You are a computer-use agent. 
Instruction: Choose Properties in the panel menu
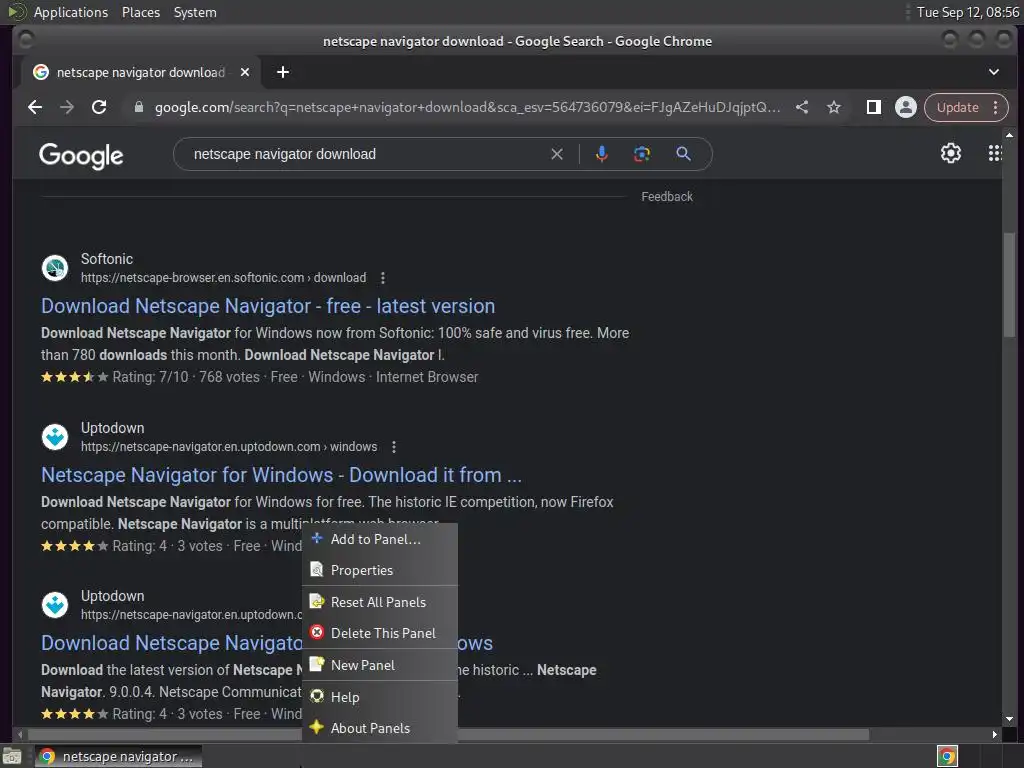tap(380, 570)
